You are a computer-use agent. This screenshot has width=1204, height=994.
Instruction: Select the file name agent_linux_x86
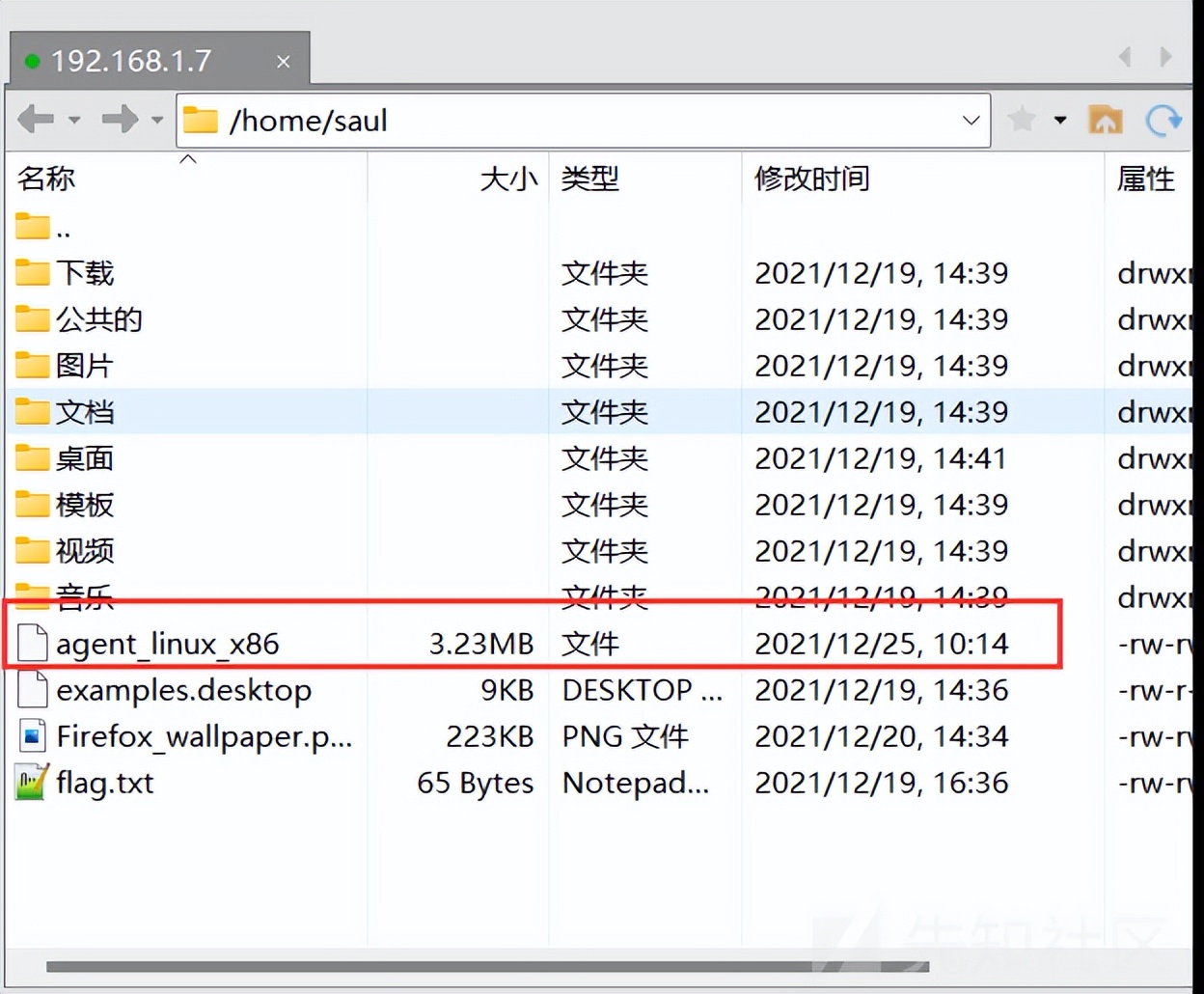click(x=168, y=644)
